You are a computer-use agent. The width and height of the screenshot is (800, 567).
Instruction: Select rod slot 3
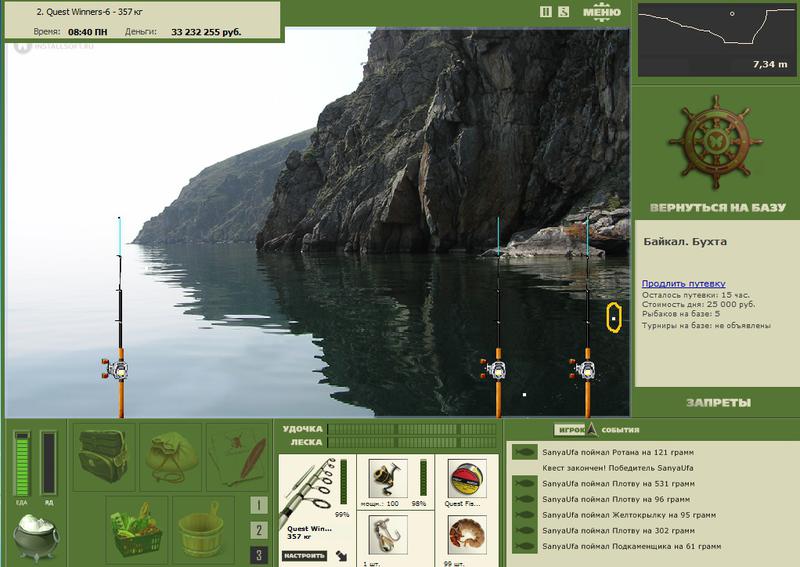click(x=259, y=555)
